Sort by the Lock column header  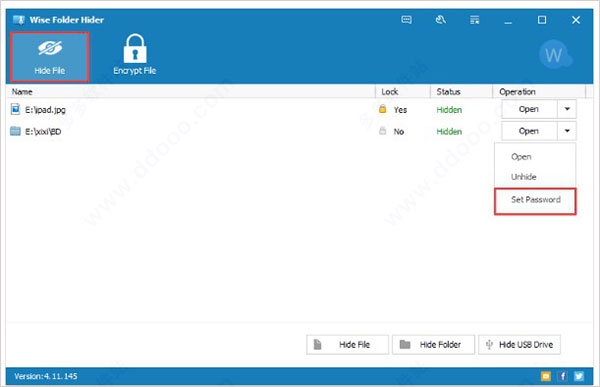tap(390, 92)
